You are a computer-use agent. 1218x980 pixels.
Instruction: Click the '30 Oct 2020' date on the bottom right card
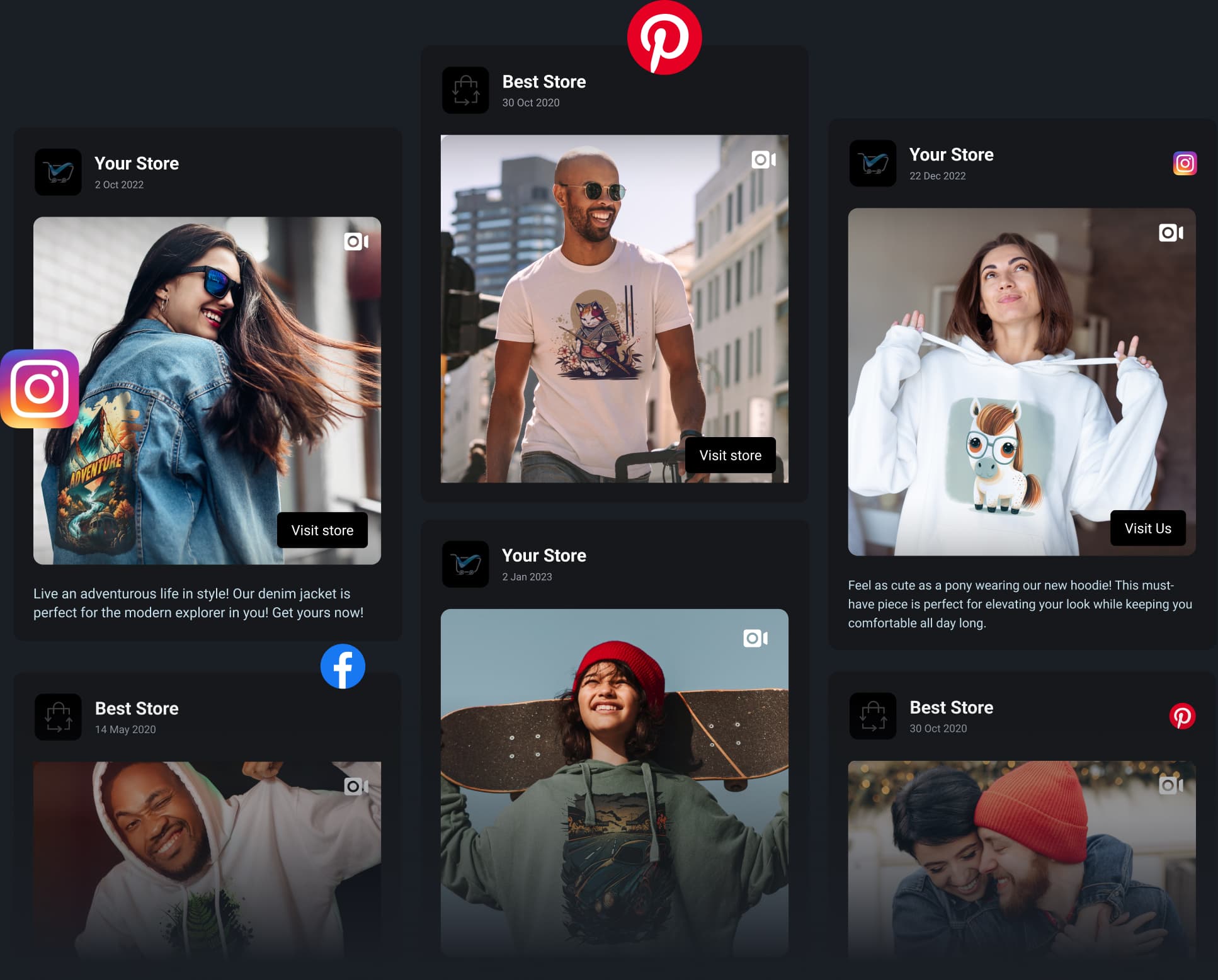click(x=938, y=728)
